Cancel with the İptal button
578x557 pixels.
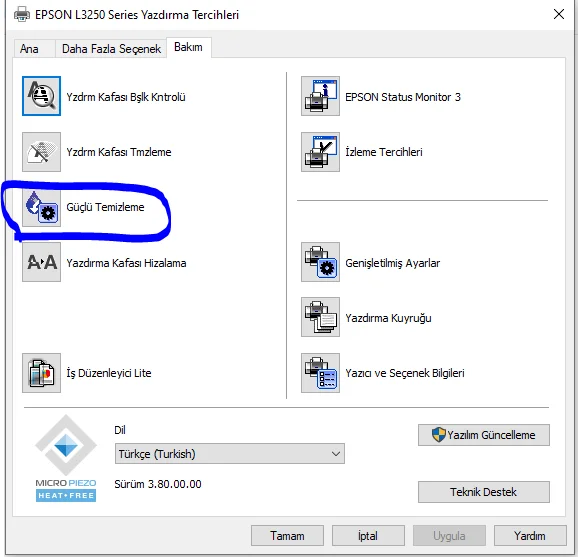pos(368,536)
